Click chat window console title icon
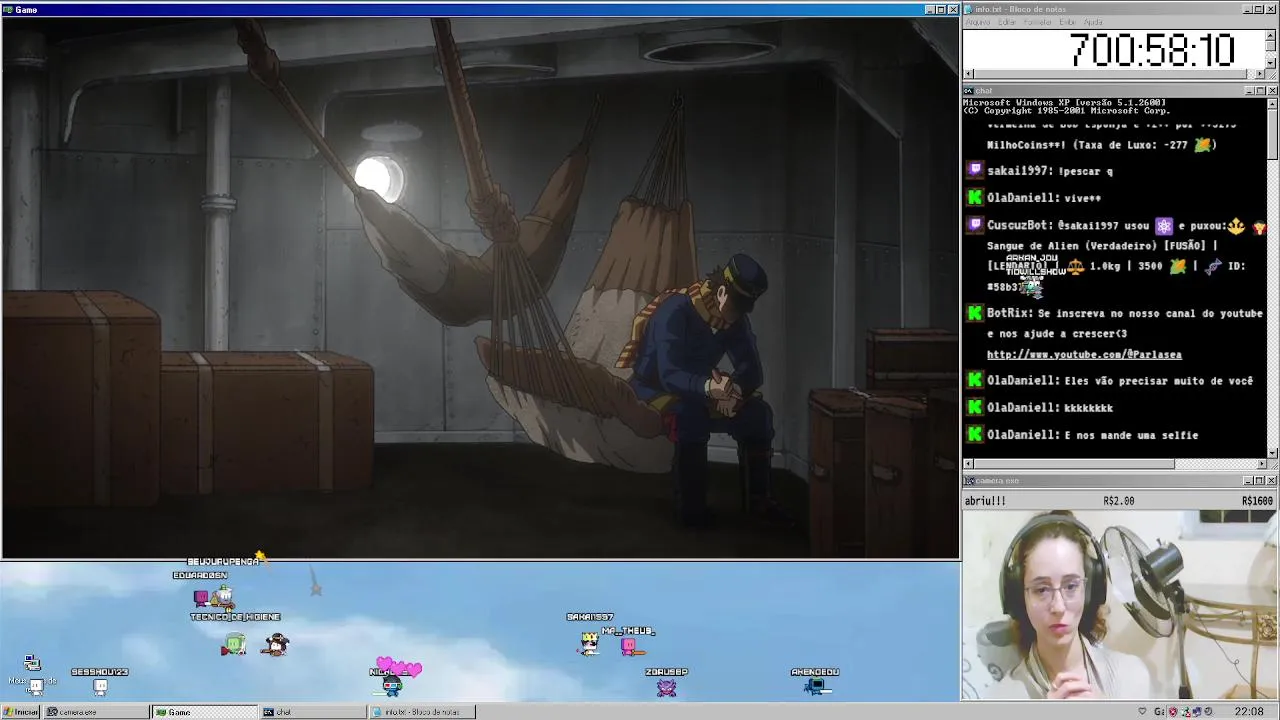Image resolution: width=1280 pixels, height=720 pixels. click(968, 91)
